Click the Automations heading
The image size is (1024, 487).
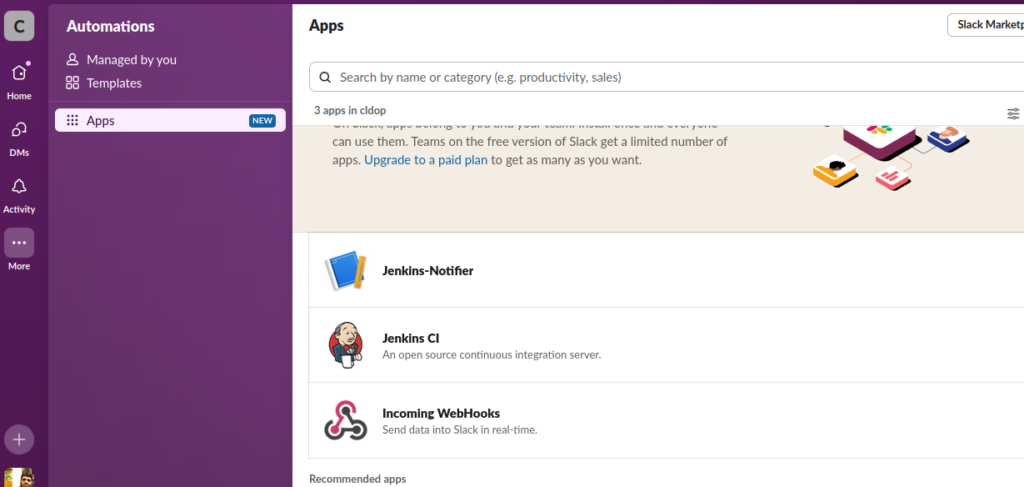coord(110,26)
